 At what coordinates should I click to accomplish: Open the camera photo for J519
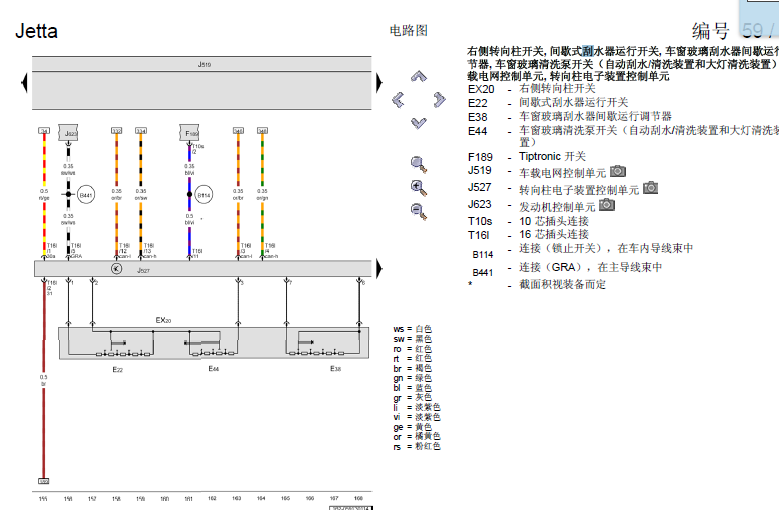pos(618,171)
